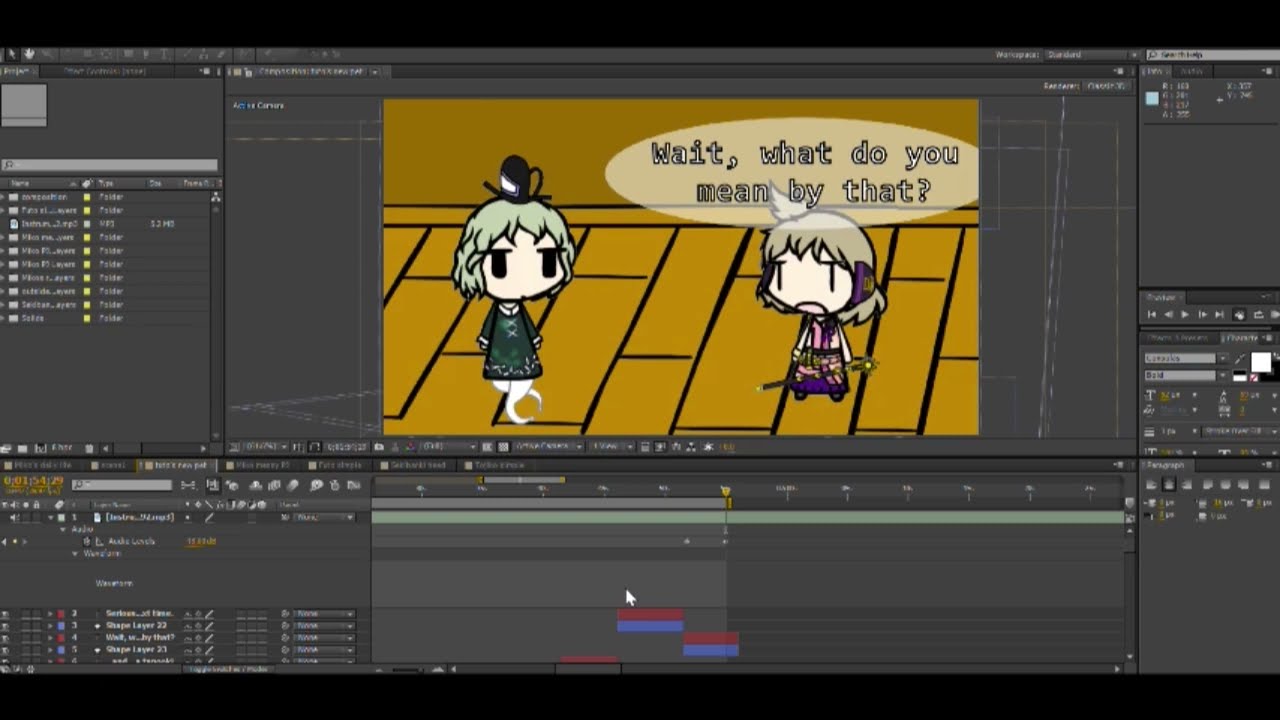The height and width of the screenshot is (720, 1280).
Task: Mute audio of the mp3 layer 1
Action: pos(13,517)
